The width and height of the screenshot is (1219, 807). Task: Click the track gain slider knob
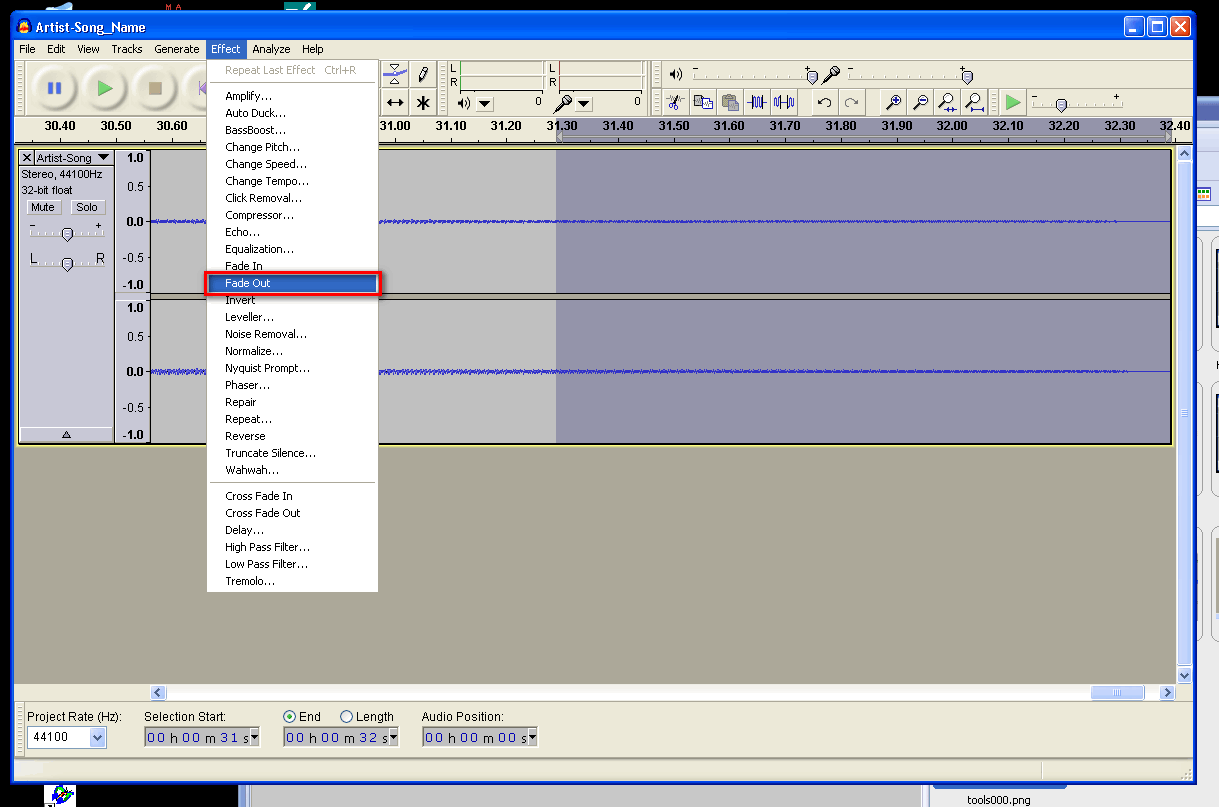pos(67,234)
